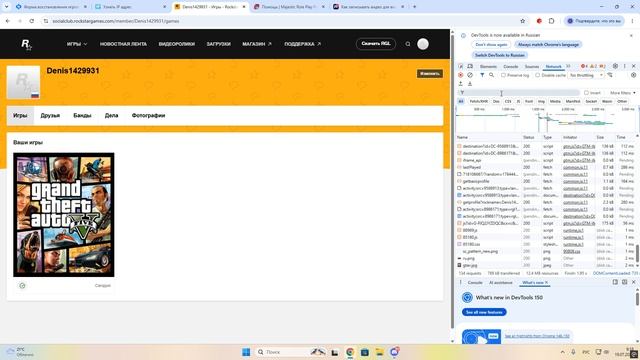Dismiss the DevTools language infobar

[x=631, y=36]
